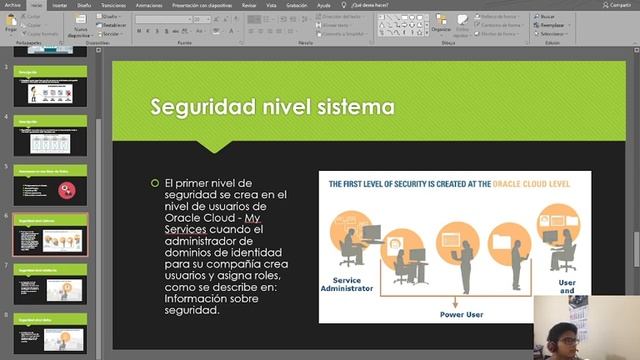Toggle strikethrough formatting
The height and width of the screenshot is (360, 640).
[x=176, y=31]
